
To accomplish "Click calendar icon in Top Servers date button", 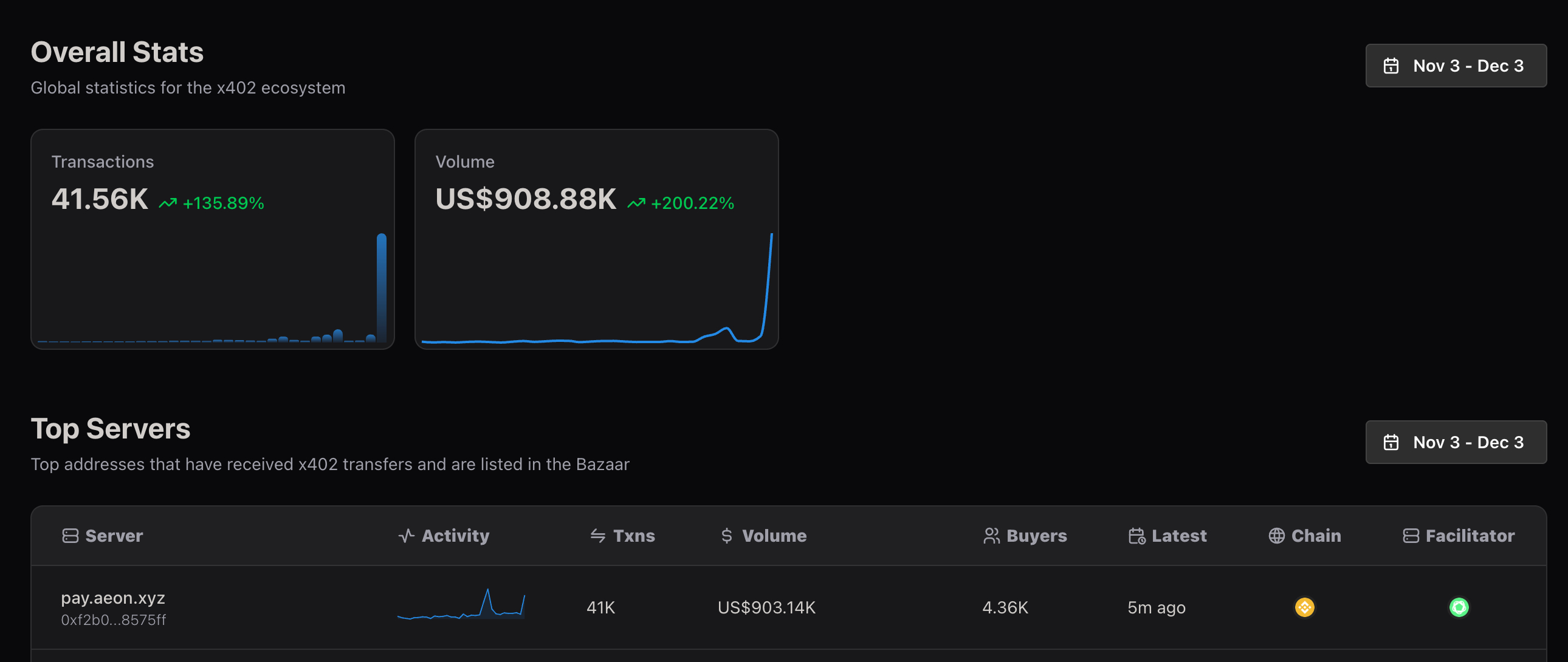I will tap(1391, 442).
